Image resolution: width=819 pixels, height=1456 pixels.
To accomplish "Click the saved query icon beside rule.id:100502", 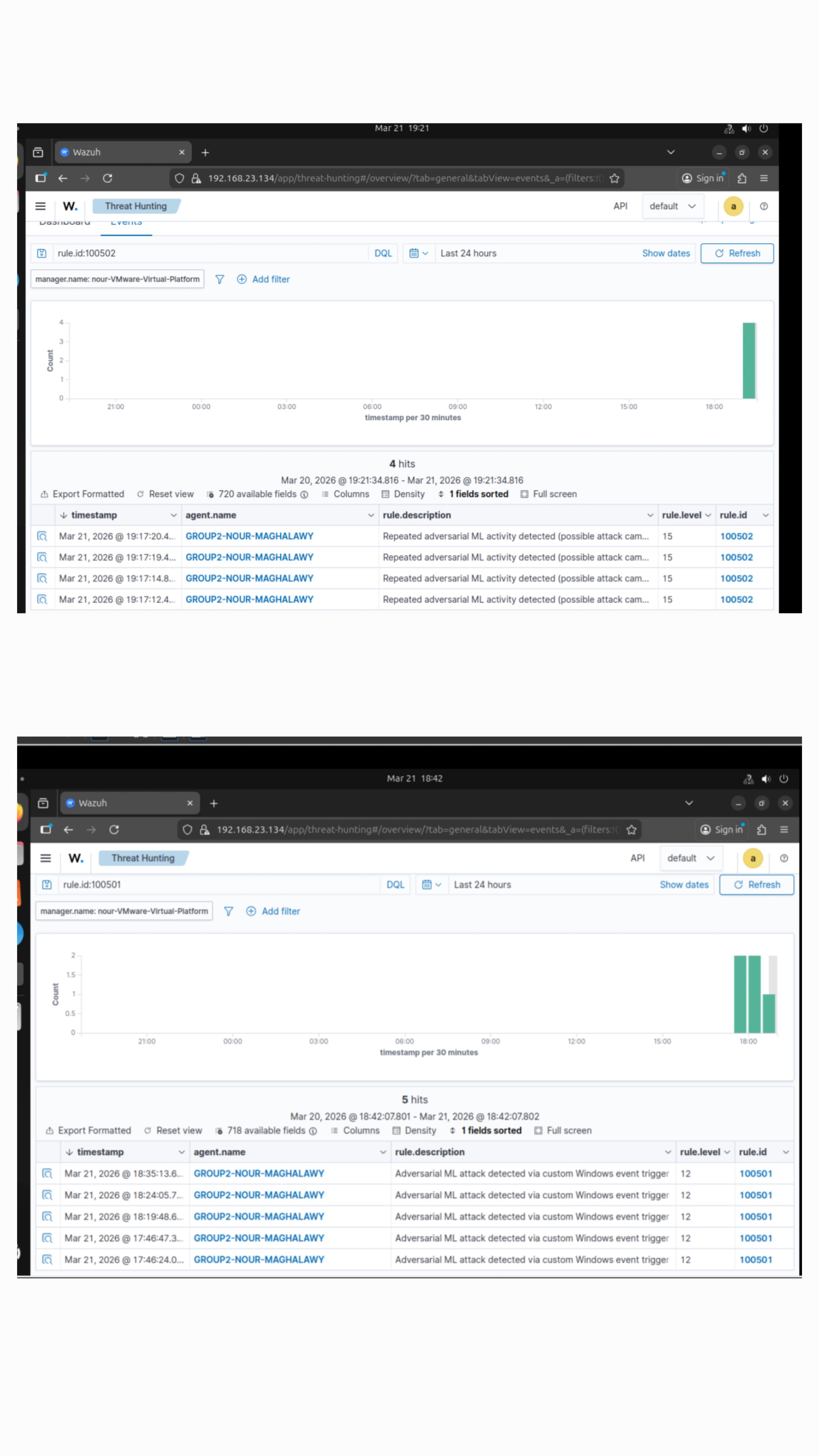I will pyautogui.click(x=42, y=253).
